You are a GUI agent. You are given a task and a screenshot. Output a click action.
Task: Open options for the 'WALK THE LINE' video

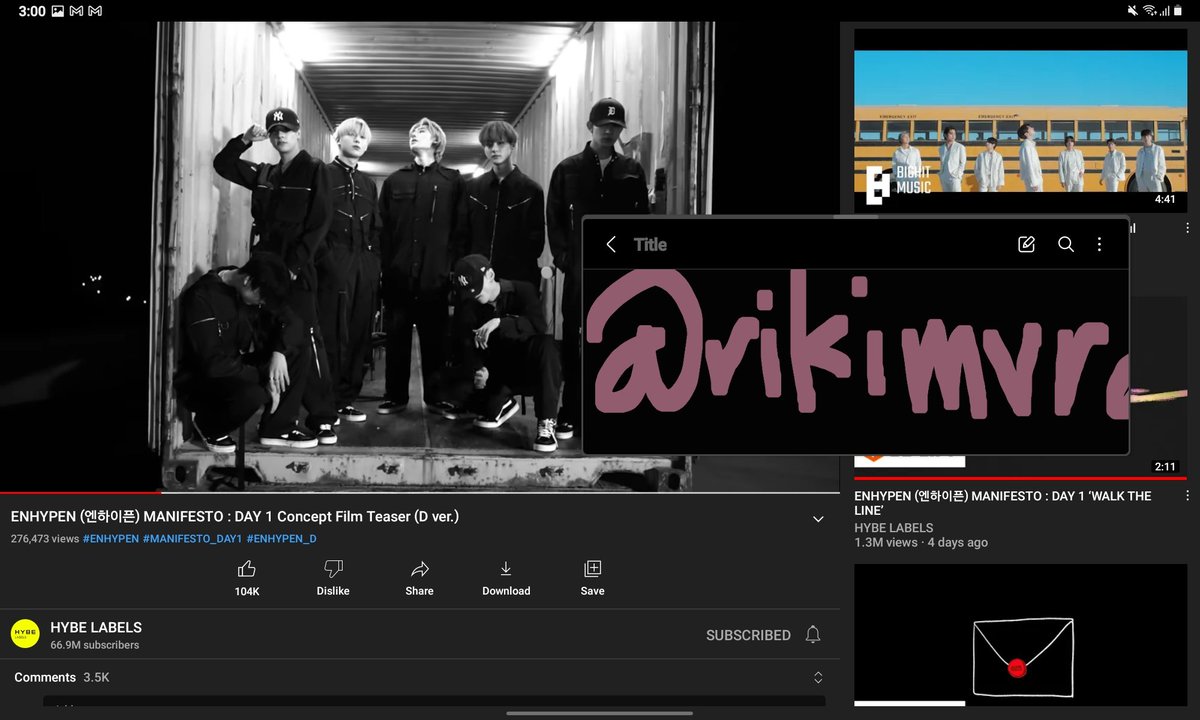[x=1187, y=496]
